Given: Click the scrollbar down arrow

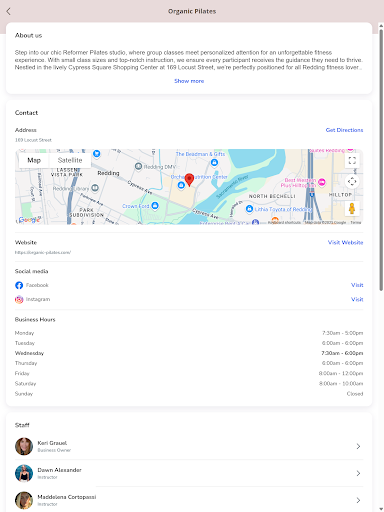Looking at the screenshot, I should [381, 509].
